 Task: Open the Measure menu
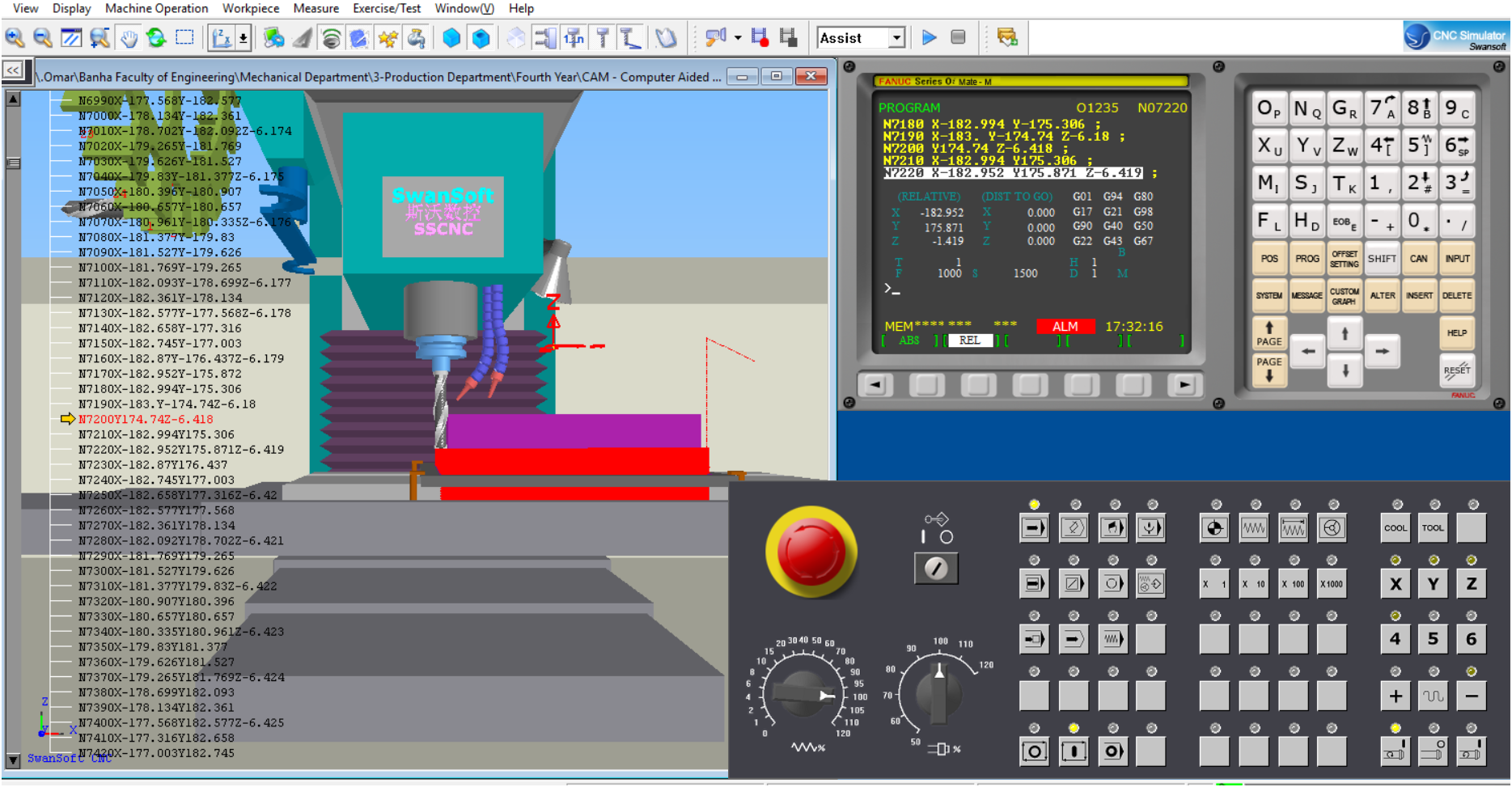point(316,8)
